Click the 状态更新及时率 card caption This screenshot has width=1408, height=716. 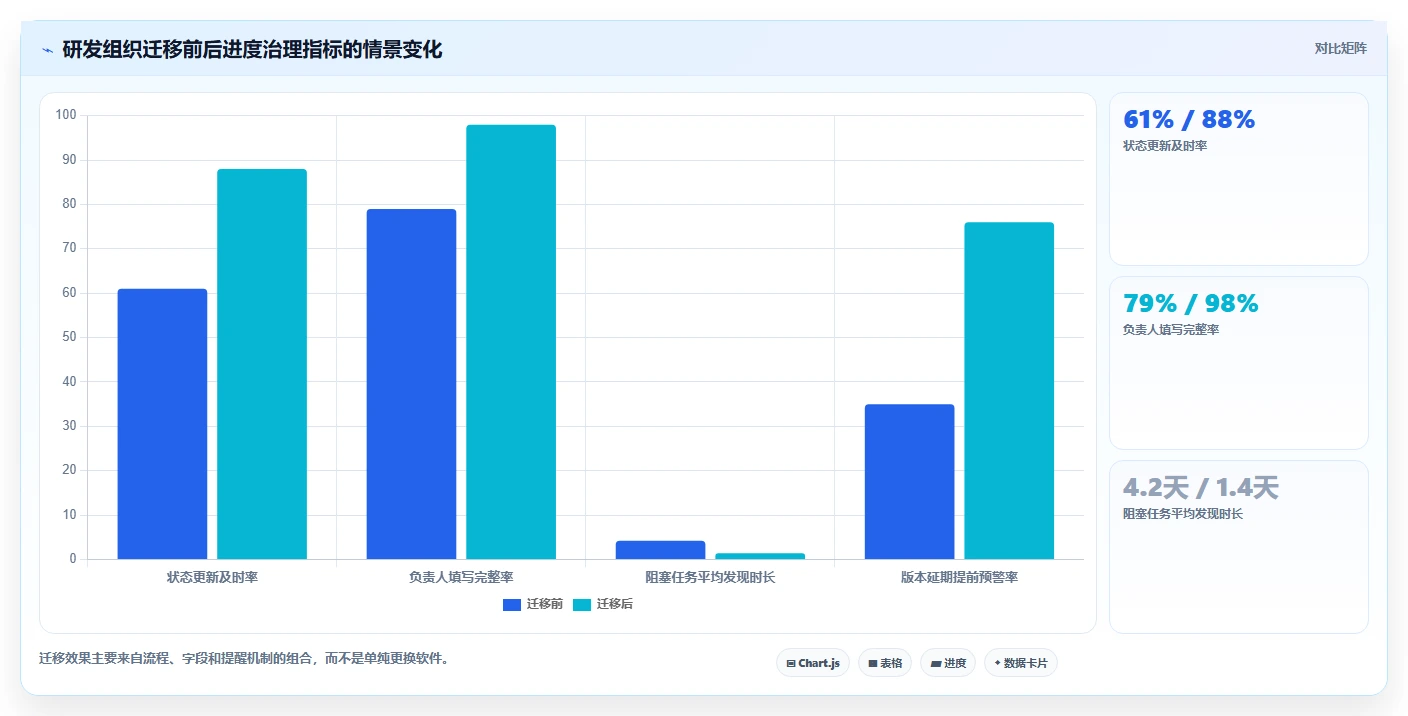click(x=1165, y=146)
